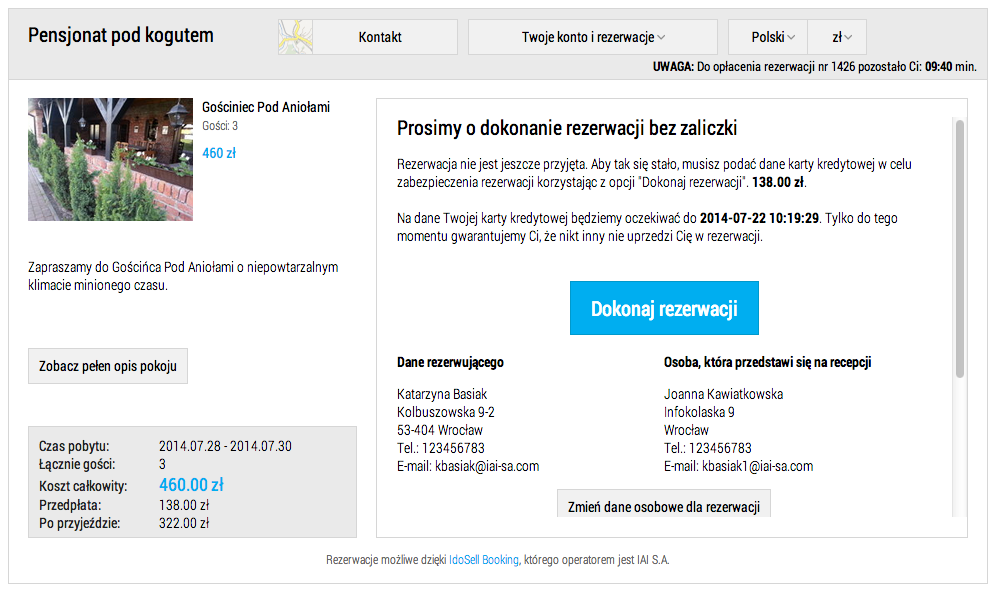The image size is (998, 592).
Task: Follow the IdoSell Booking link
Action: click(484, 560)
